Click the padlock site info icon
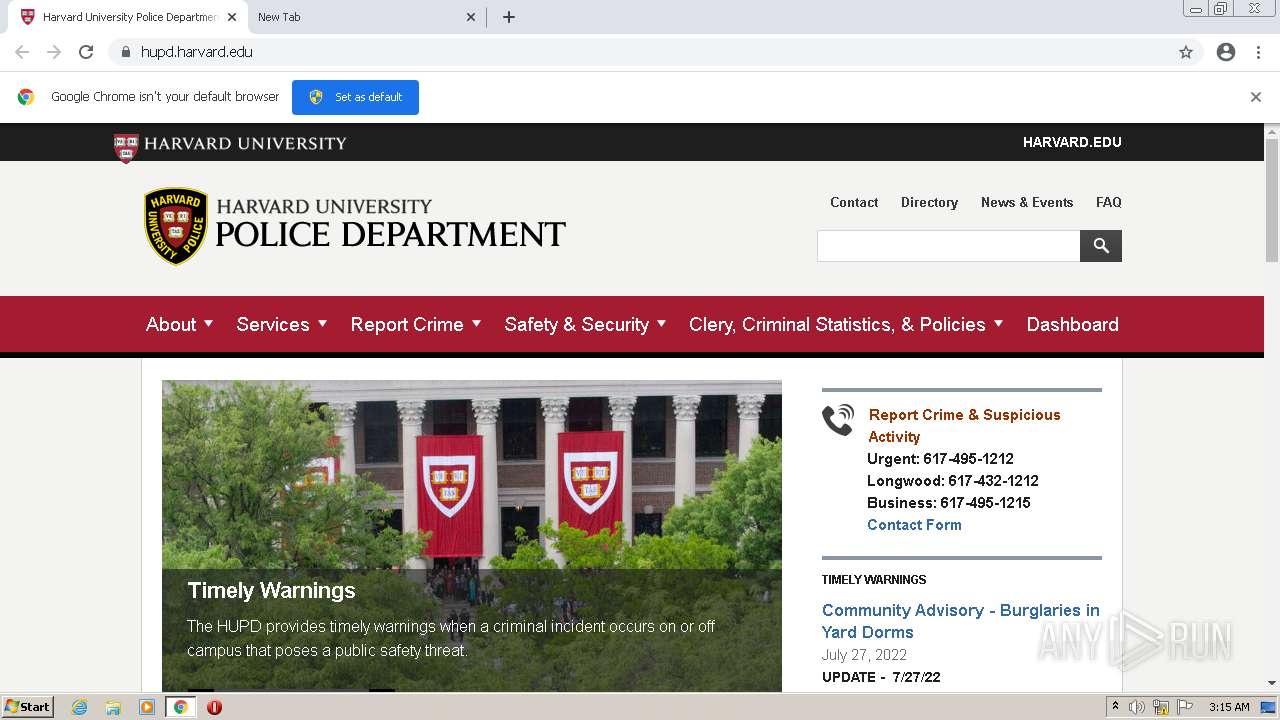1280x720 pixels. click(x=125, y=52)
